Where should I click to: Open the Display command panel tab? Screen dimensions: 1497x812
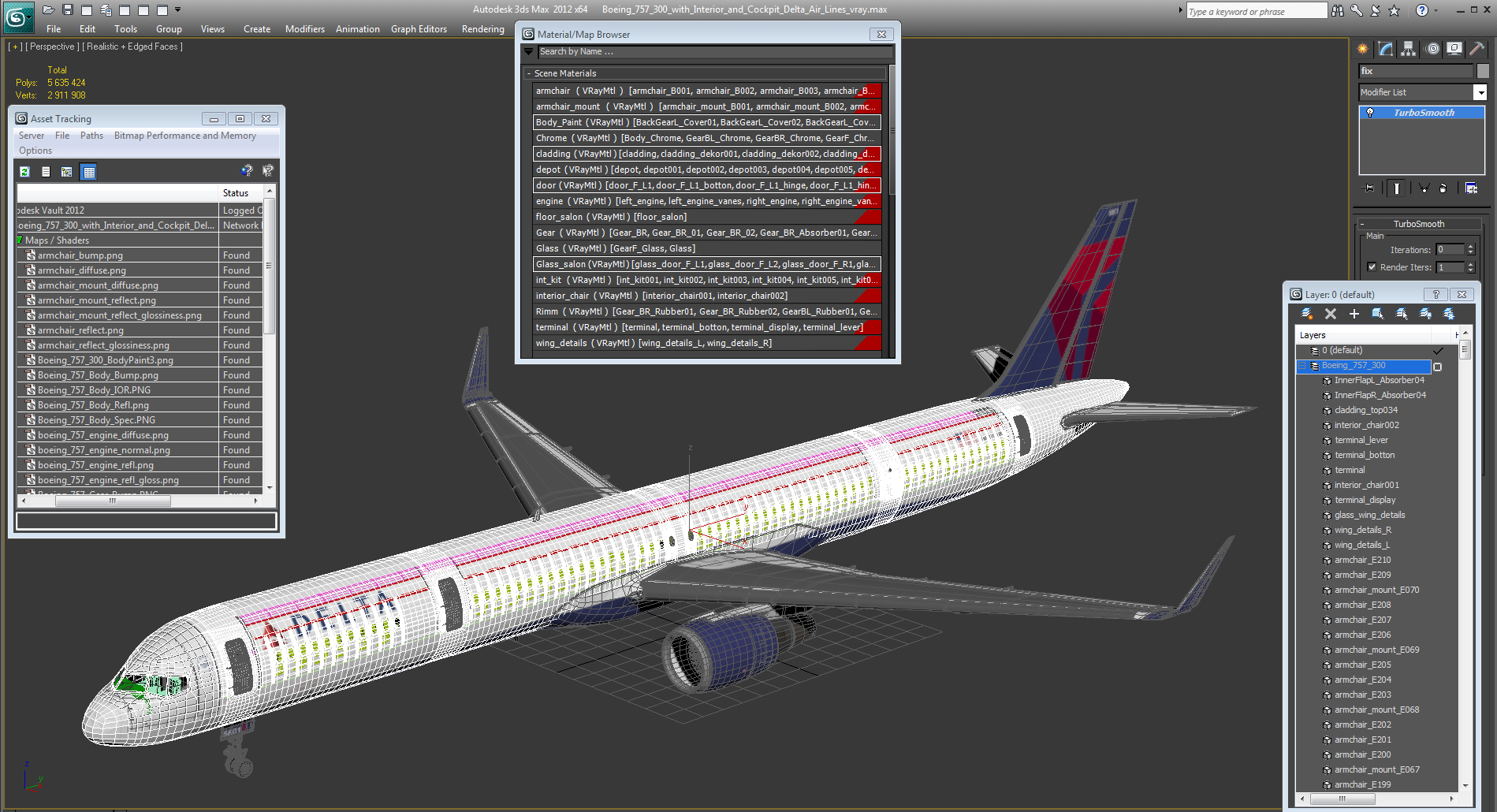1454,49
